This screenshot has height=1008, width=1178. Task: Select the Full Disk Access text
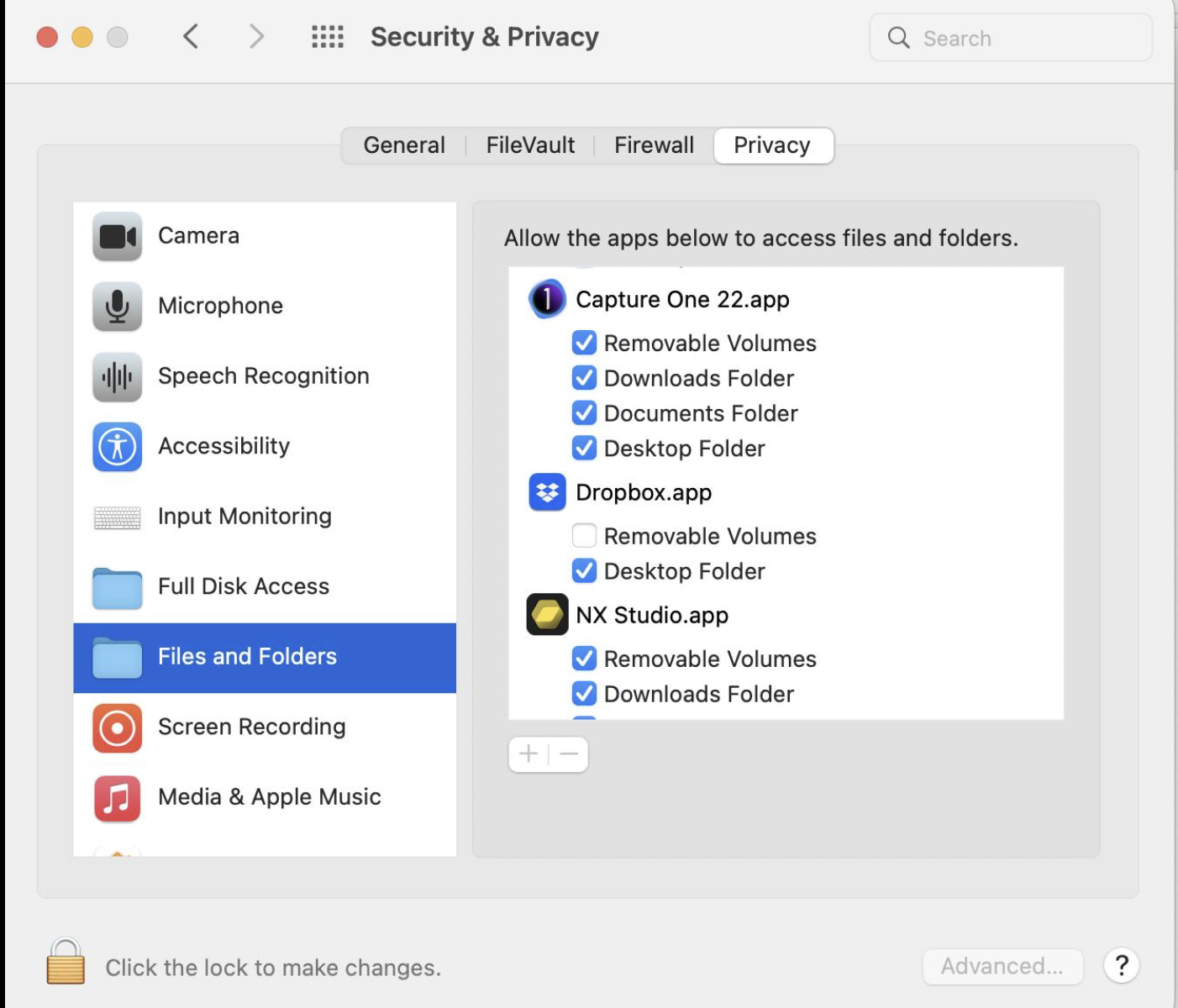pos(244,586)
